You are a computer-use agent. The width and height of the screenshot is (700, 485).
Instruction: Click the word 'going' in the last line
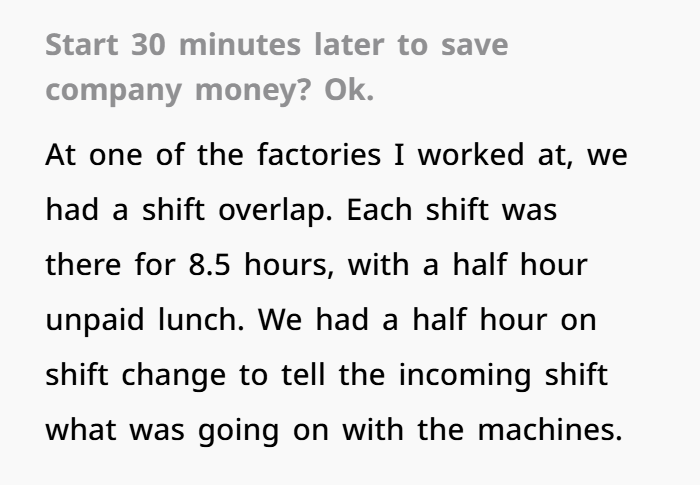(239, 431)
